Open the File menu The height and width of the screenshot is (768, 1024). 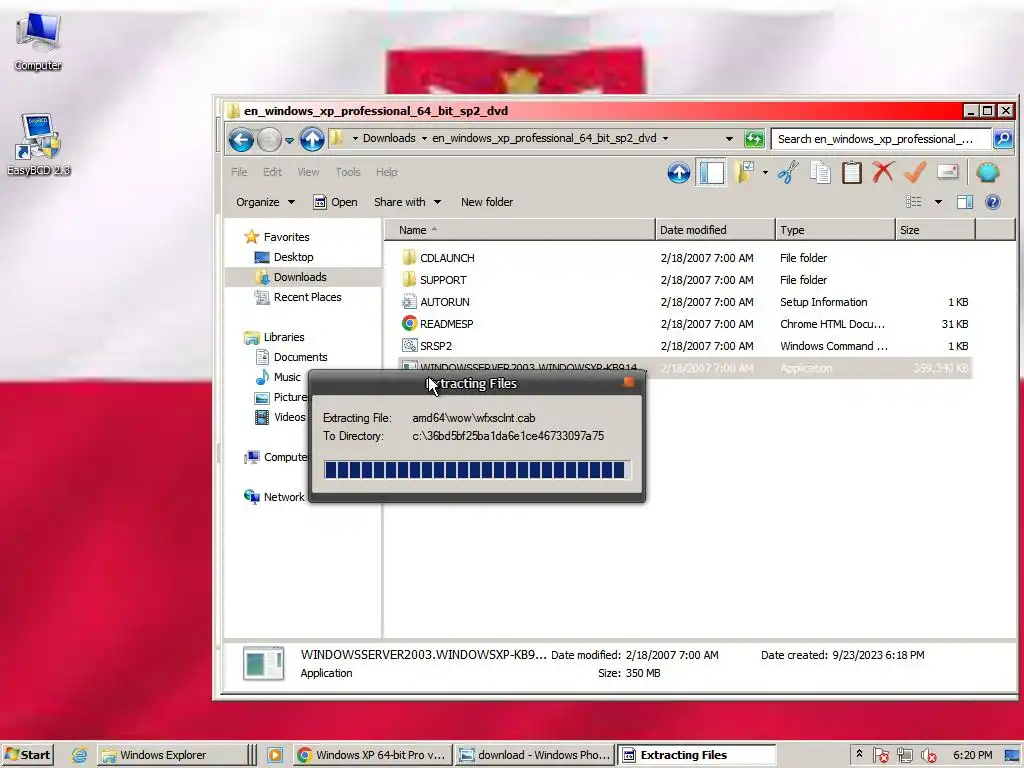(x=239, y=172)
